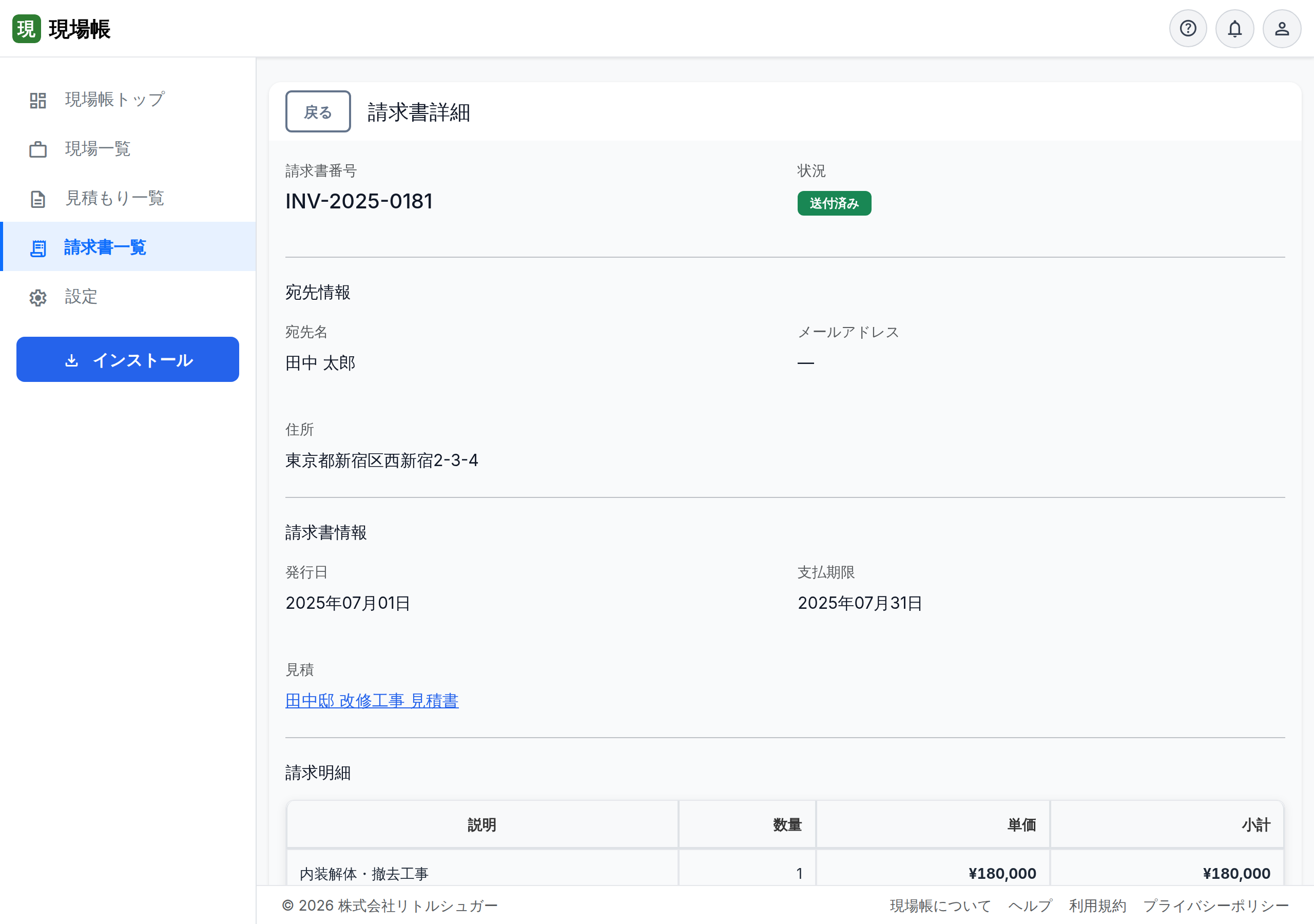Click due date 2025年07月31日

click(x=860, y=603)
